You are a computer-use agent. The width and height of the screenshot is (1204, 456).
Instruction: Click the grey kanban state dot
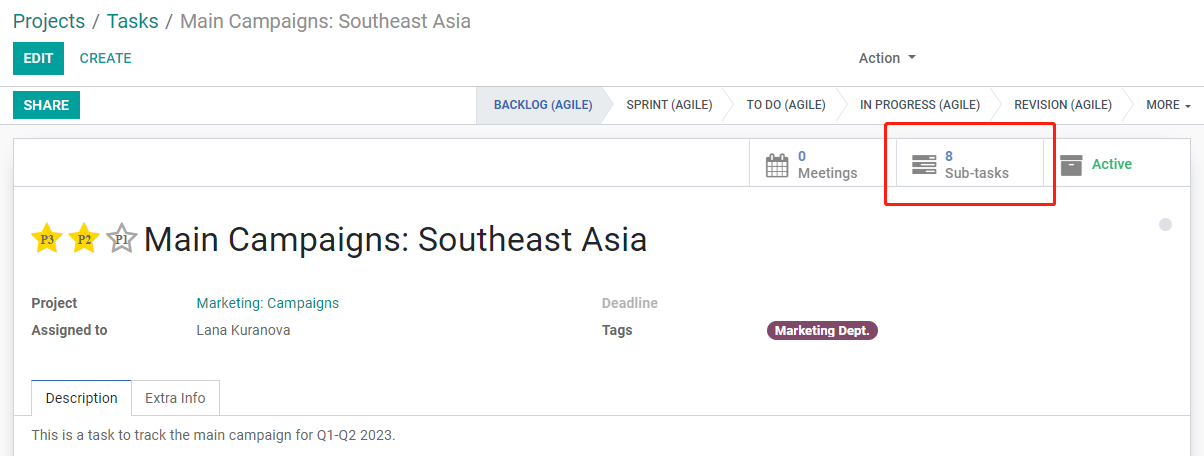[x=1165, y=225]
